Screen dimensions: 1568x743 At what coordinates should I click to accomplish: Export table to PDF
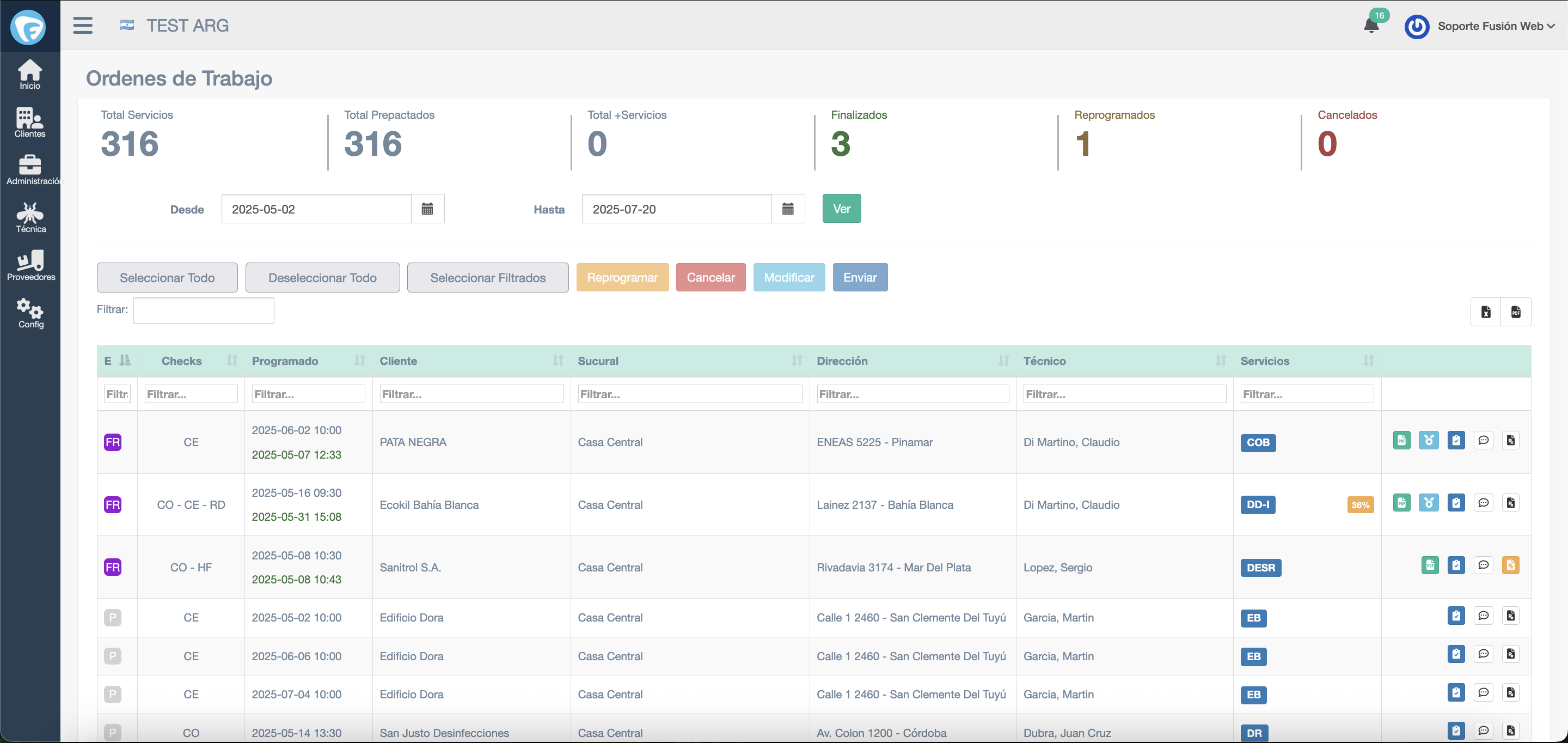(1516, 312)
